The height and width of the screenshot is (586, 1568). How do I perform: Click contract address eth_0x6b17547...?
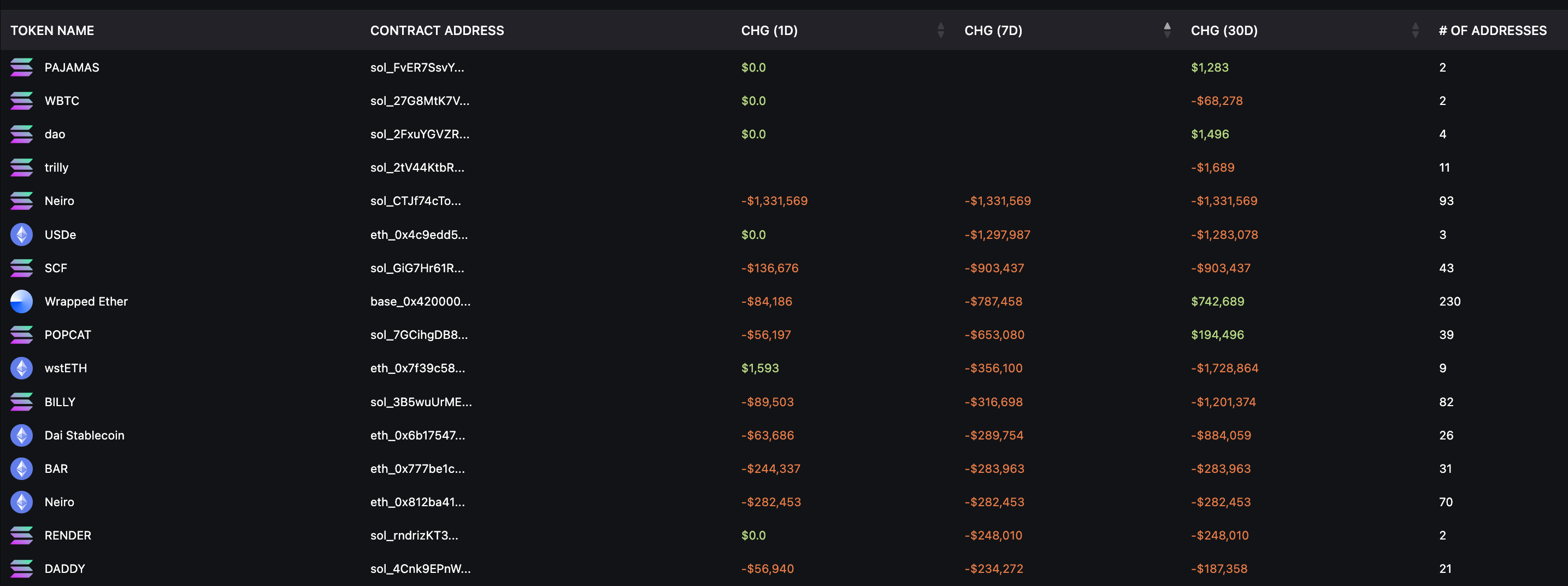pos(417,436)
